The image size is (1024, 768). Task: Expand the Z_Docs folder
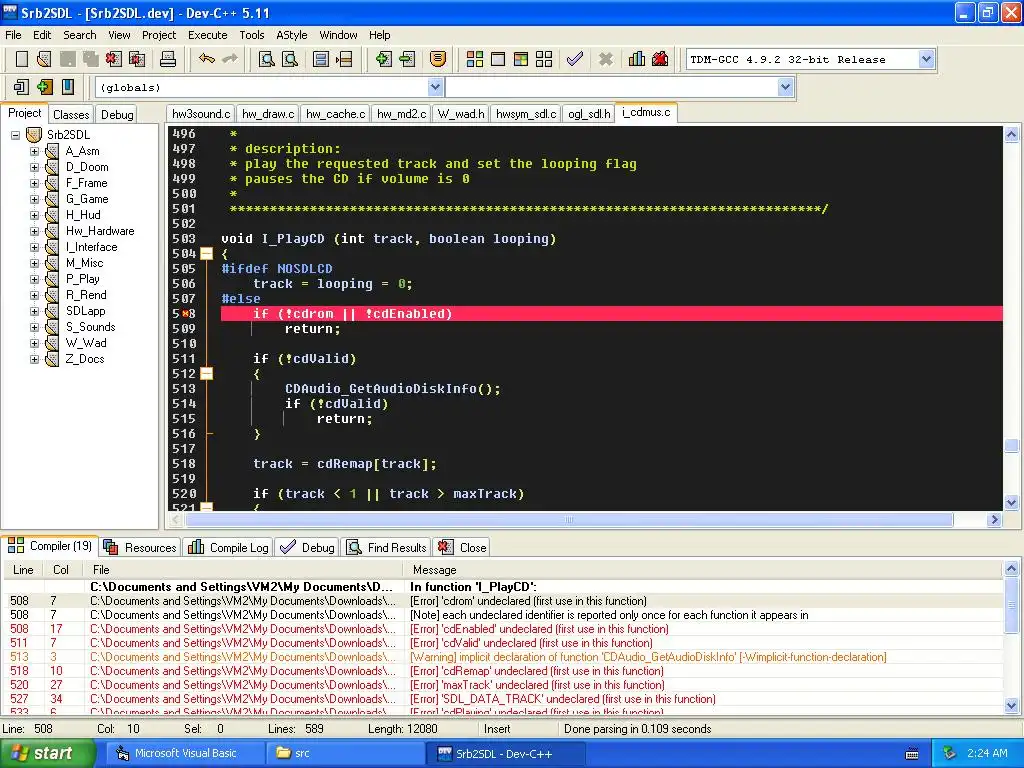(x=35, y=359)
